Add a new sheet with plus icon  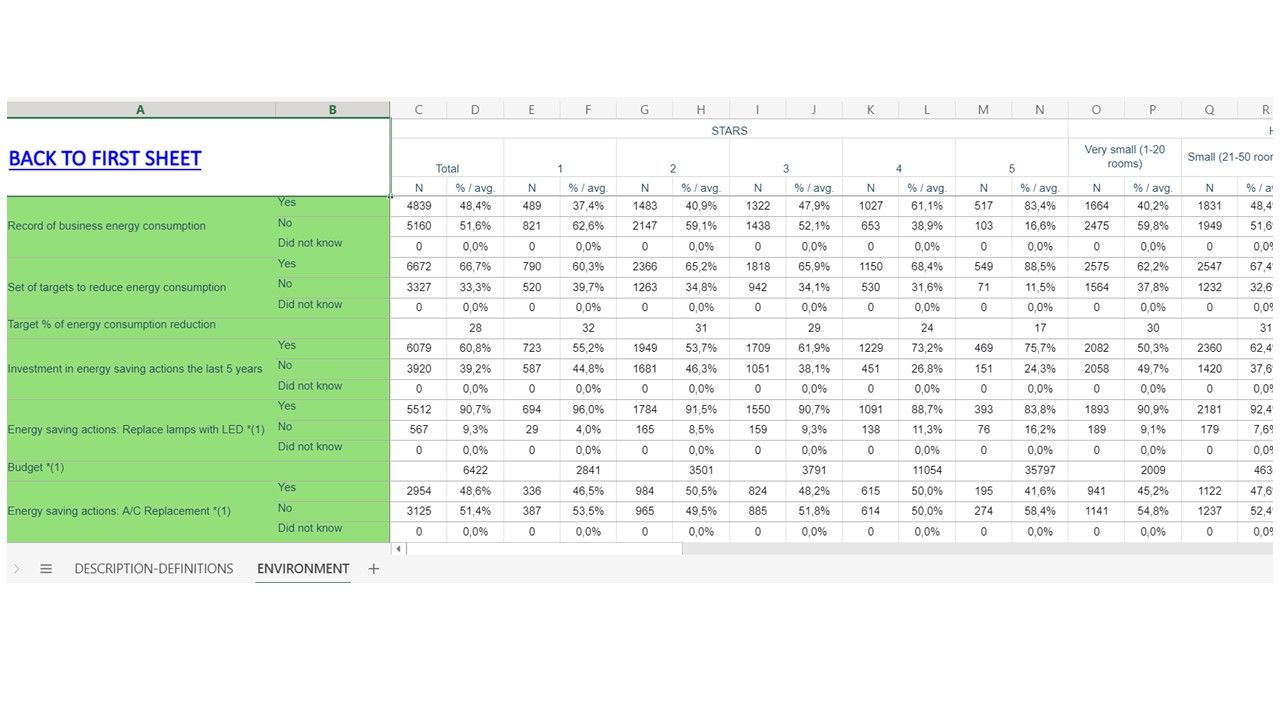(x=374, y=569)
